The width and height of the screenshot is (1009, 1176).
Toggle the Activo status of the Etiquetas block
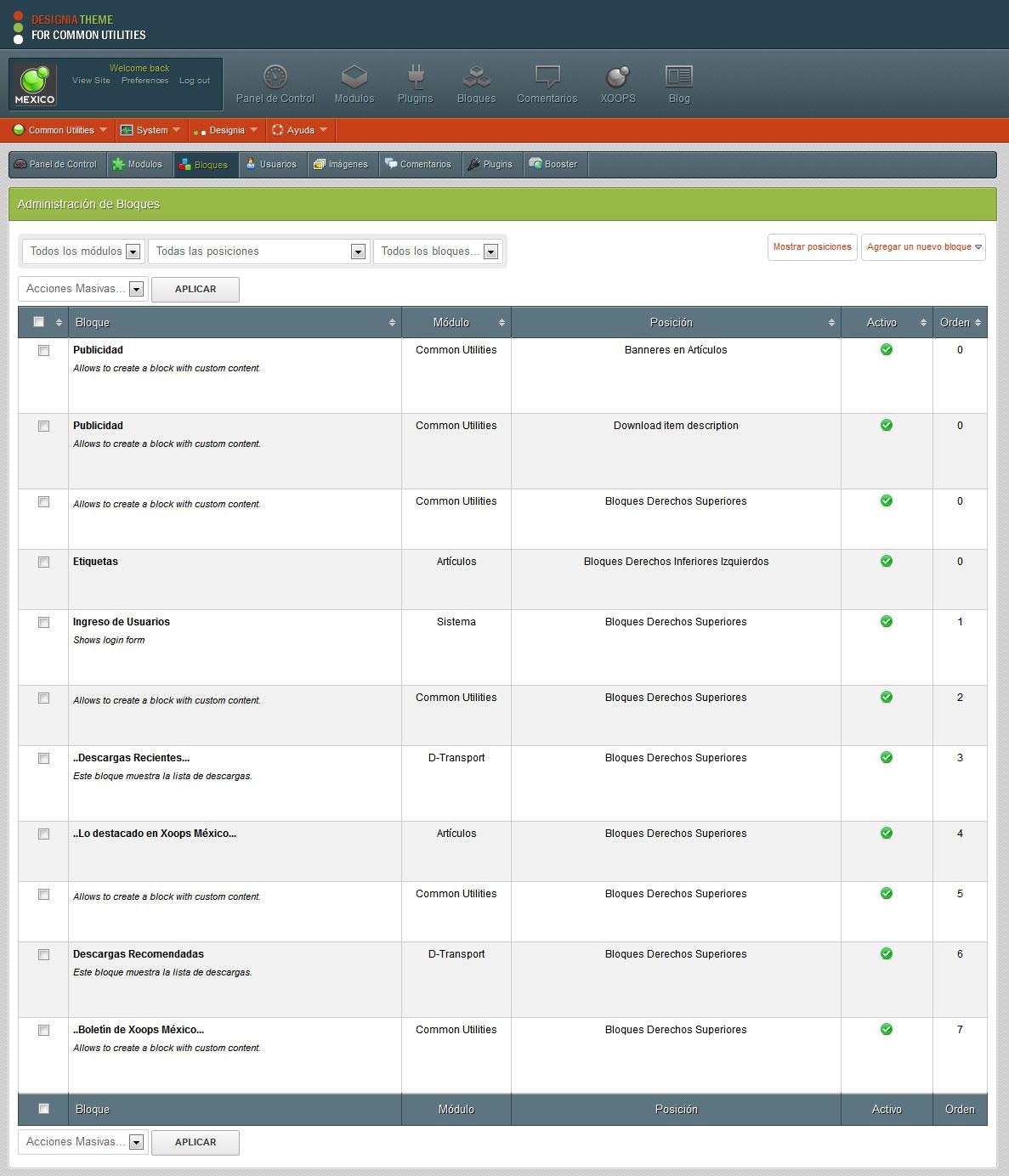point(887,562)
